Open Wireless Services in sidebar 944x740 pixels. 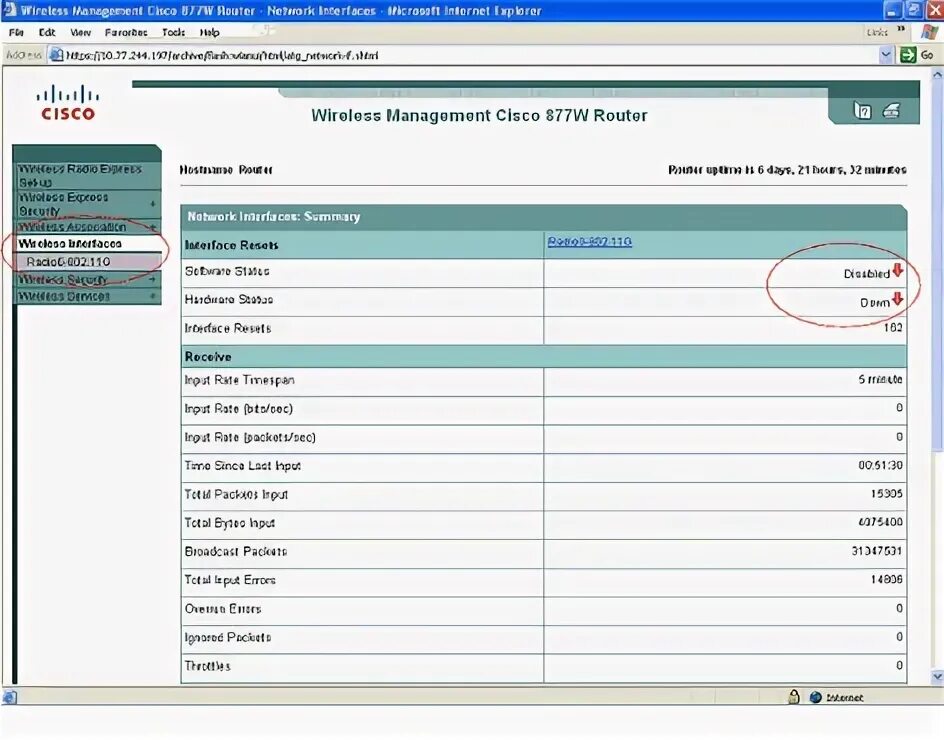[87, 296]
